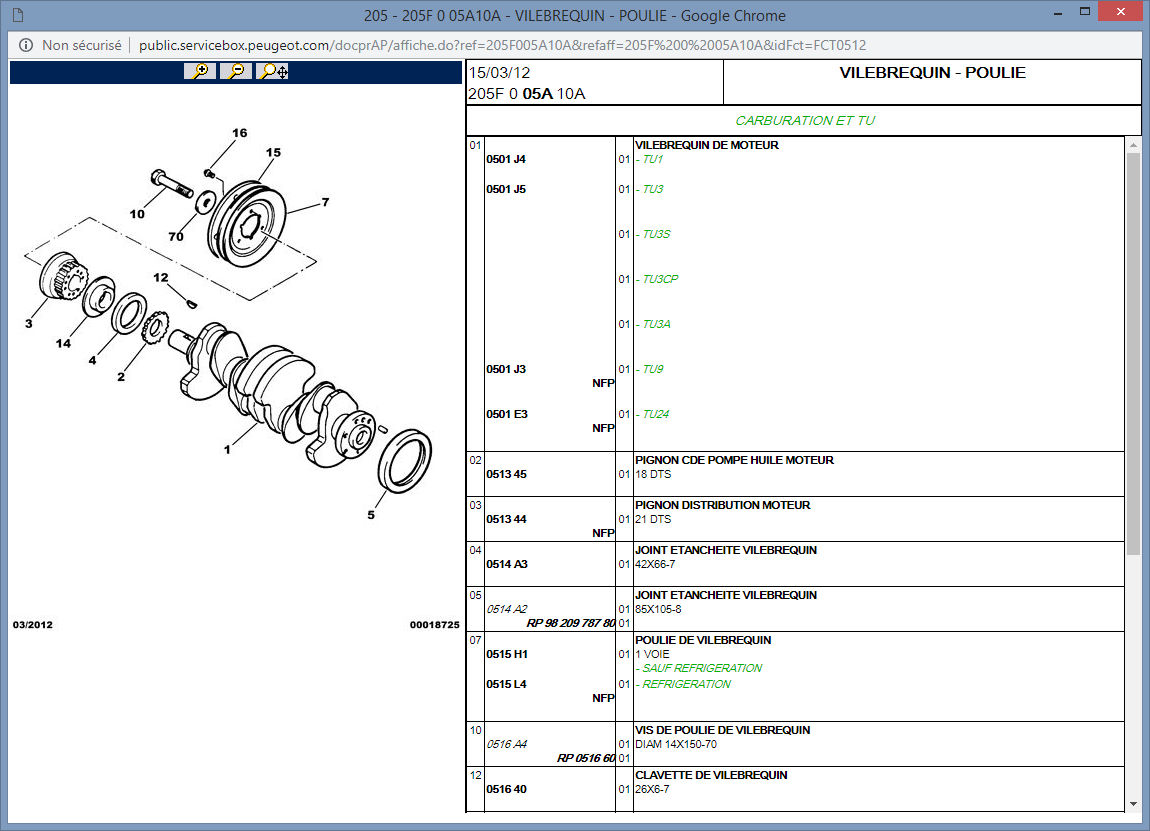Click the zoom out magnifier icon

[236, 71]
